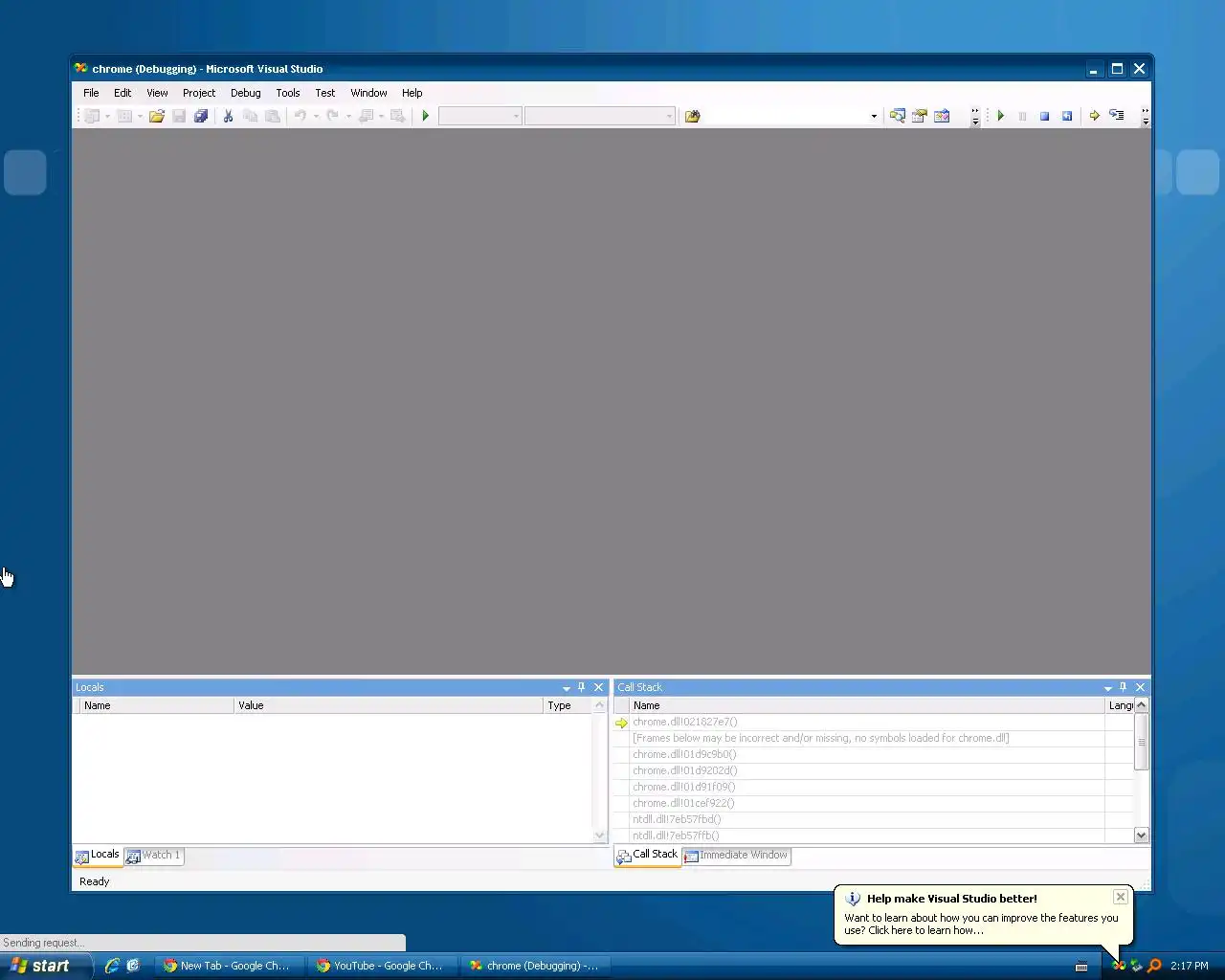Viewport: 1225px width, 980px height.
Task: Click the Paste icon in toolbar
Action: pyautogui.click(x=273, y=116)
